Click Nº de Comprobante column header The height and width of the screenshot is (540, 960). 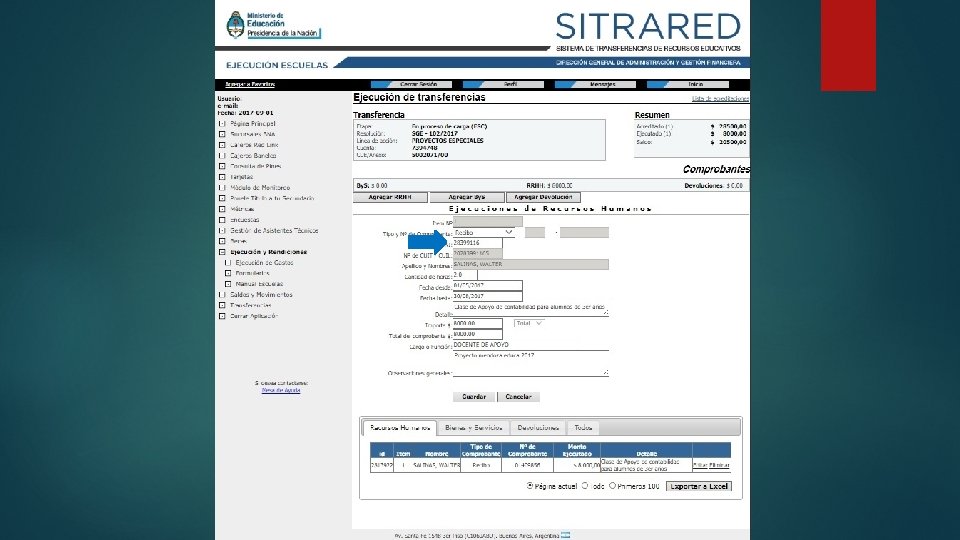(x=527, y=450)
